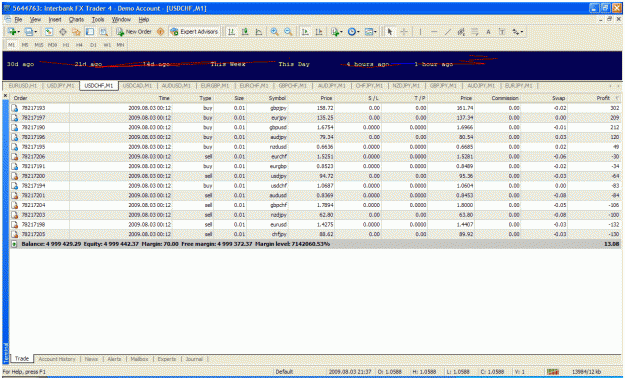Switch to the Journal tab
Screen dimensions: 625x378
pos(194,359)
